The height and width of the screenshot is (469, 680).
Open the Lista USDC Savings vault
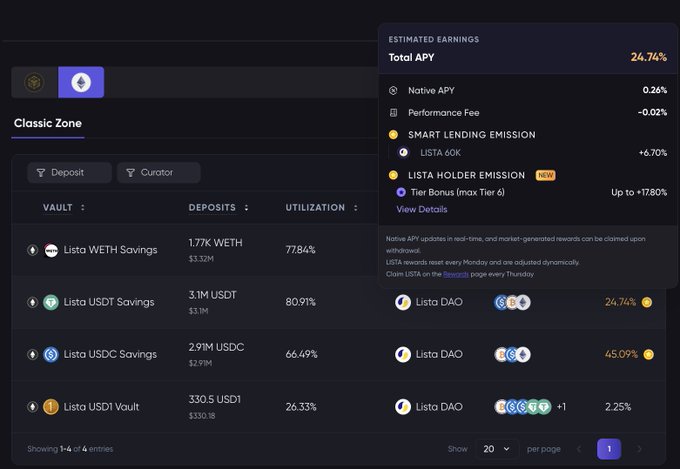(110, 354)
